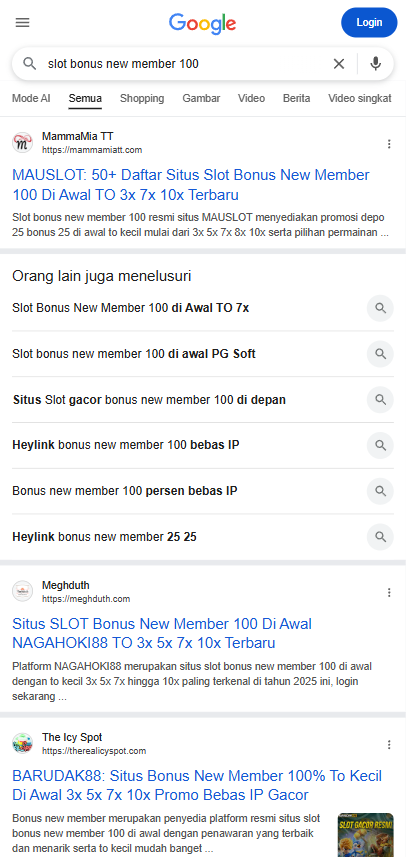406x857 pixels.
Task: Open more options for The Icy Spot result
Action: pyautogui.click(x=389, y=744)
